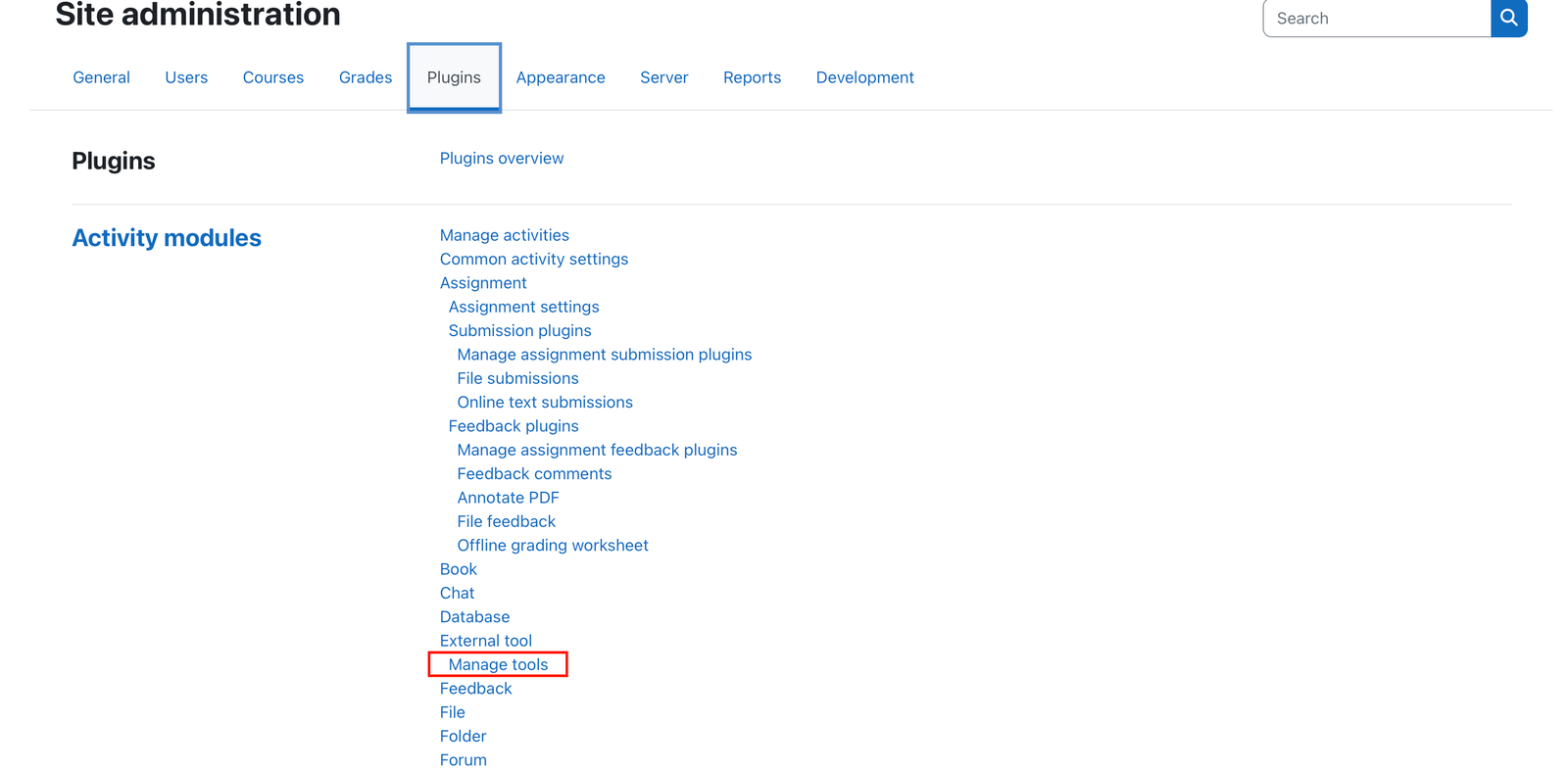Go to the Grades tab
1568x772 pixels.
click(366, 77)
